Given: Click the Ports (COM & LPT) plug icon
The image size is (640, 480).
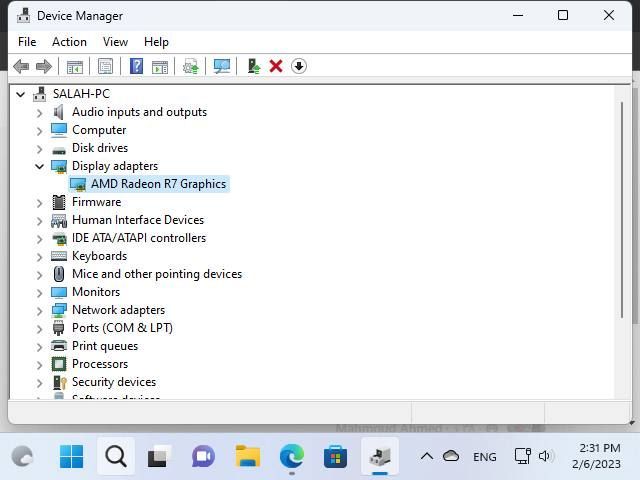Looking at the screenshot, I should [x=59, y=328].
